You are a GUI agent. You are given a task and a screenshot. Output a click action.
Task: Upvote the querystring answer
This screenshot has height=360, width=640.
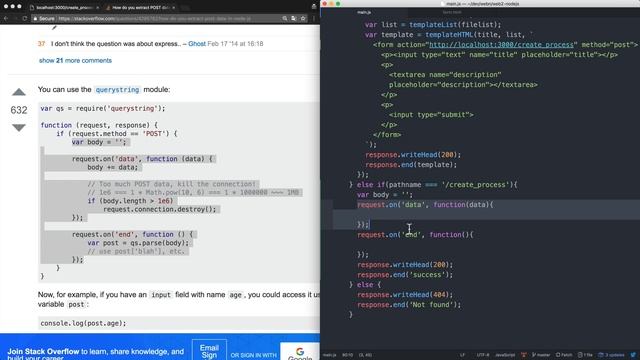tap(19, 92)
